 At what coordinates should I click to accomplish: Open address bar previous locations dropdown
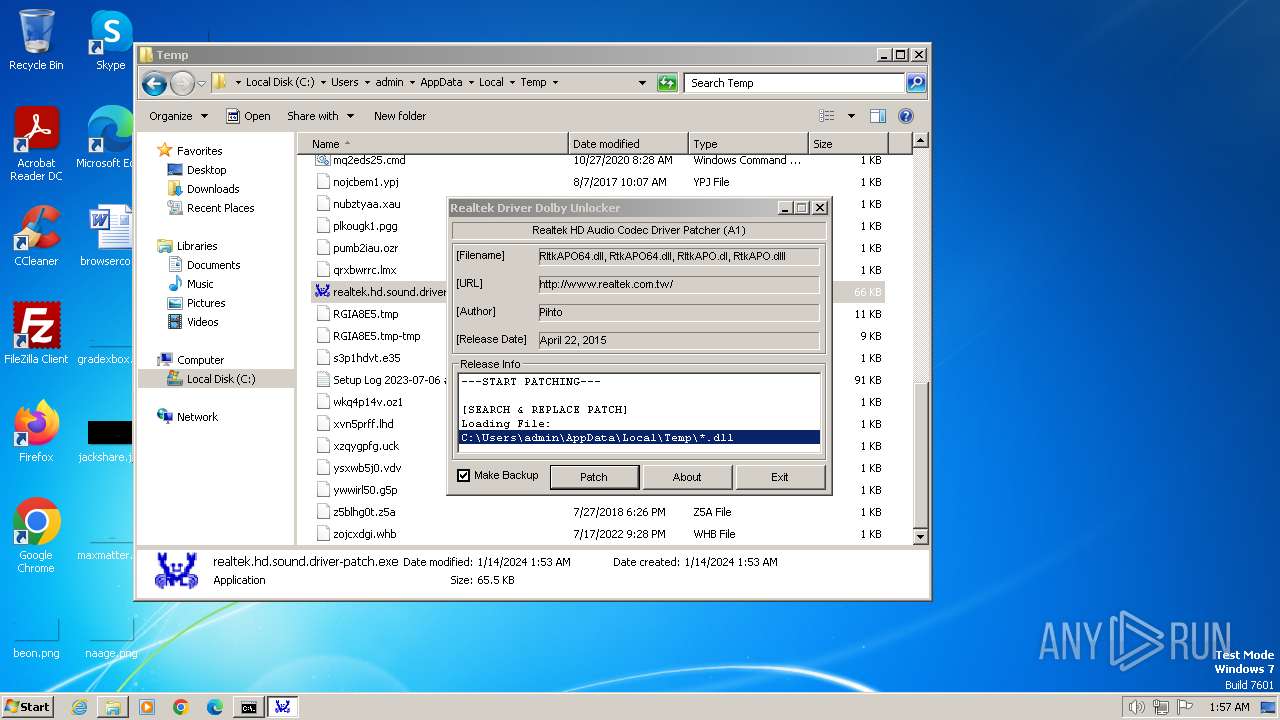(x=642, y=83)
